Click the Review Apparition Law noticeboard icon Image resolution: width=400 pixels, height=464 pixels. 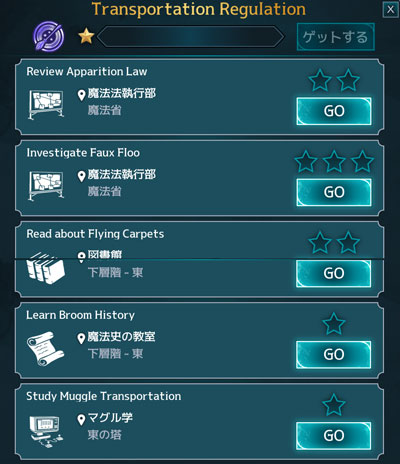46,104
